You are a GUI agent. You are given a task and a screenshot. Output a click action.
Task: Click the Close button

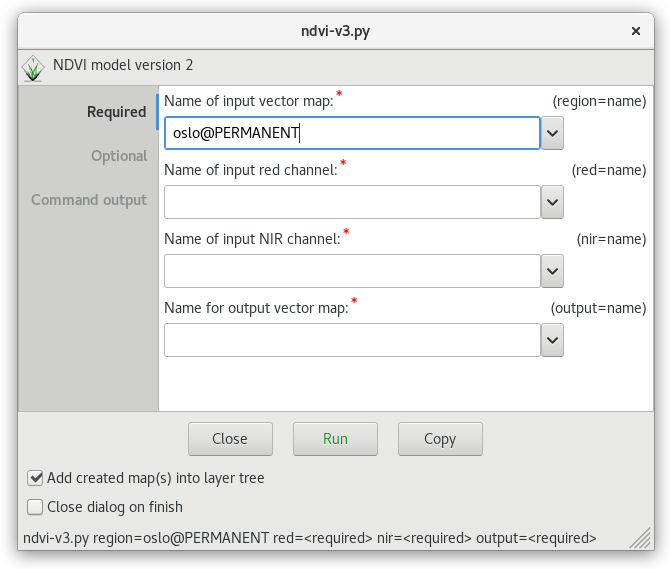click(x=230, y=439)
